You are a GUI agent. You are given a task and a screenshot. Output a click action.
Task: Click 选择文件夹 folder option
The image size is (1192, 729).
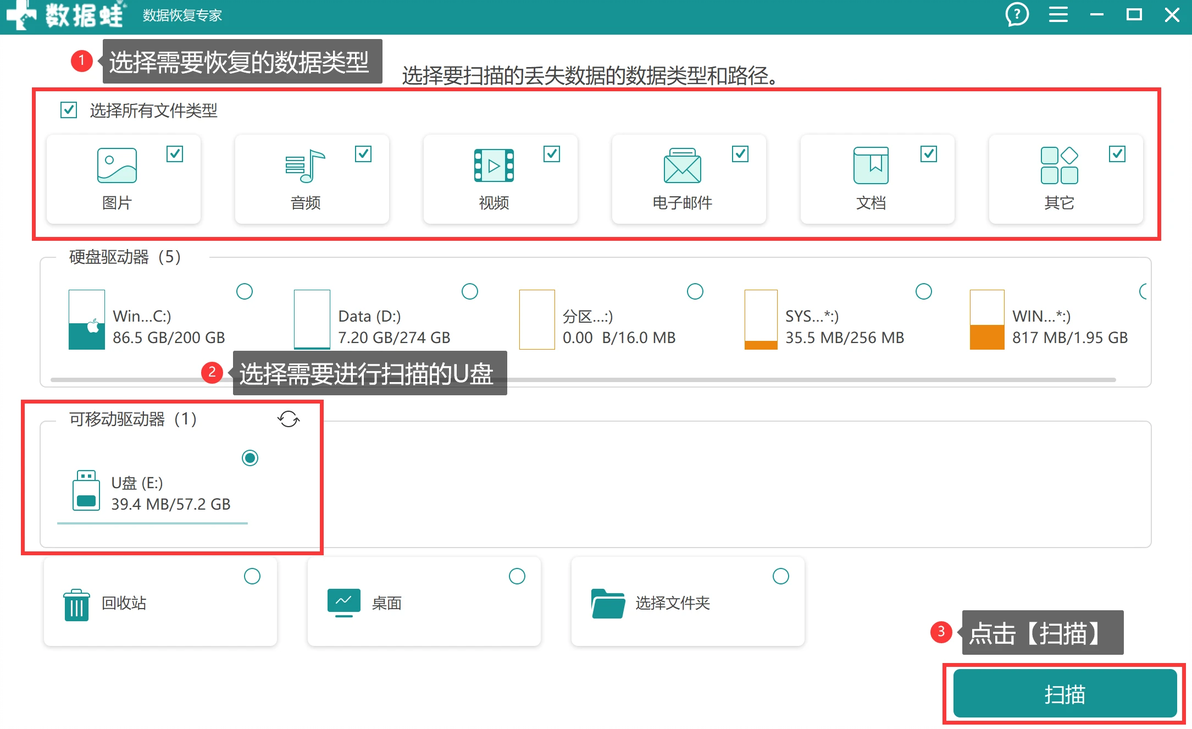688,601
